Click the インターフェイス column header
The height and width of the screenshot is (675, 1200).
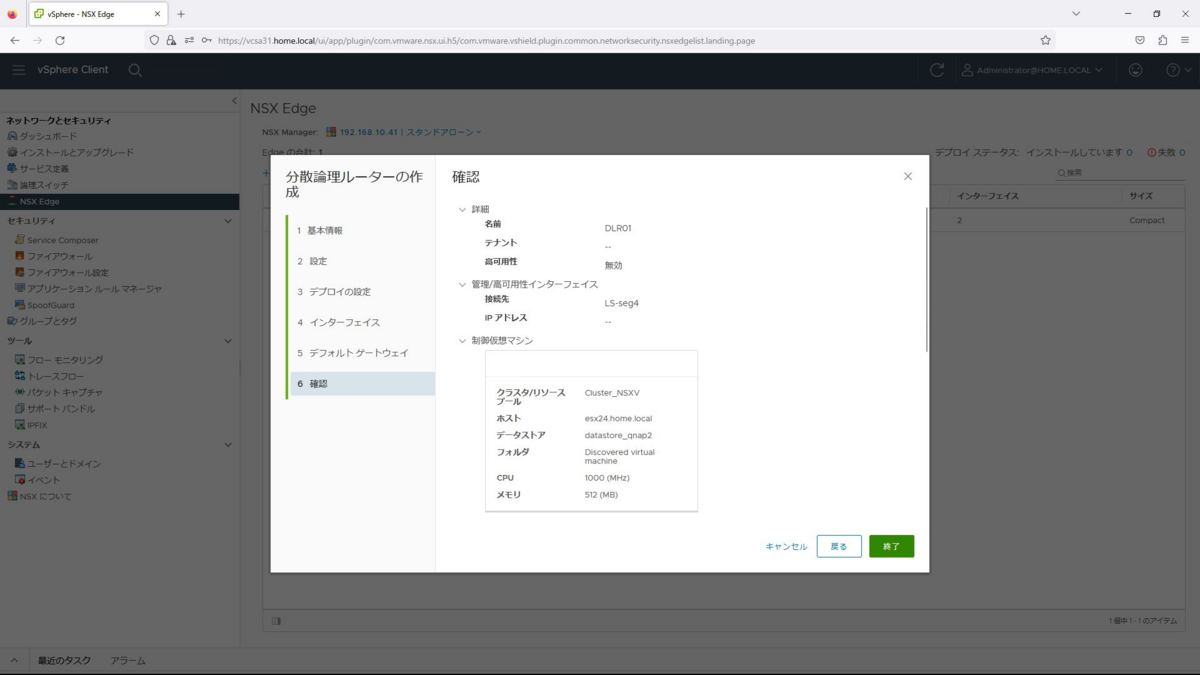point(988,196)
